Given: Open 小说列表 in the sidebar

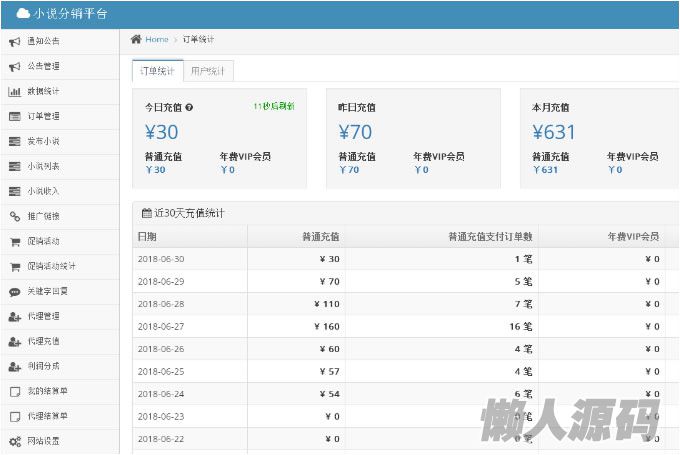Looking at the screenshot, I should coord(44,166).
